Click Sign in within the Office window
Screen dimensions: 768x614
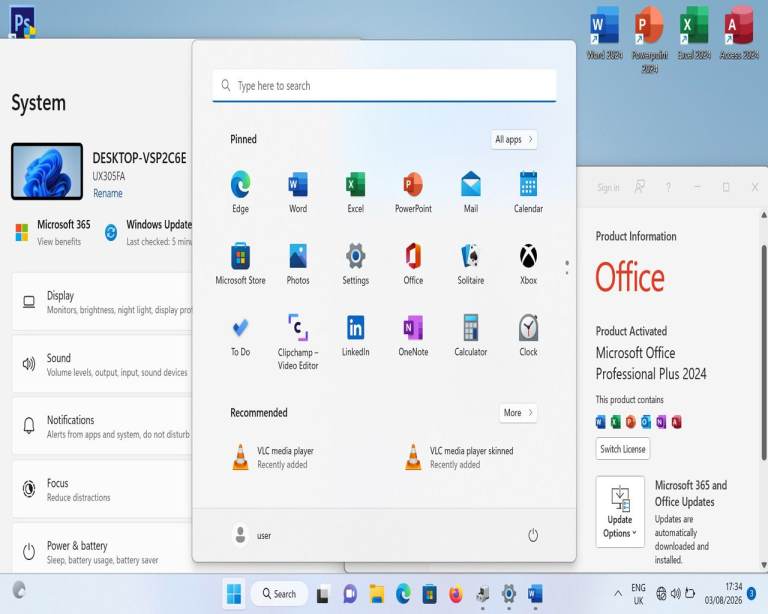point(608,188)
